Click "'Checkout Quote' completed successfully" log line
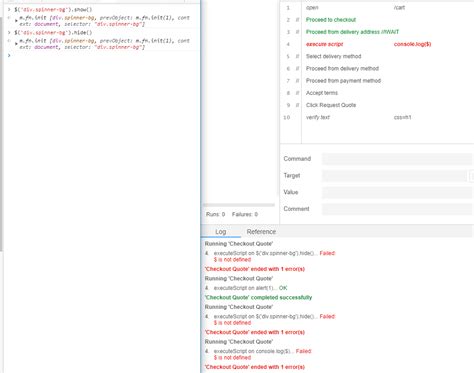The image size is (474, 373). pos(258,297)
